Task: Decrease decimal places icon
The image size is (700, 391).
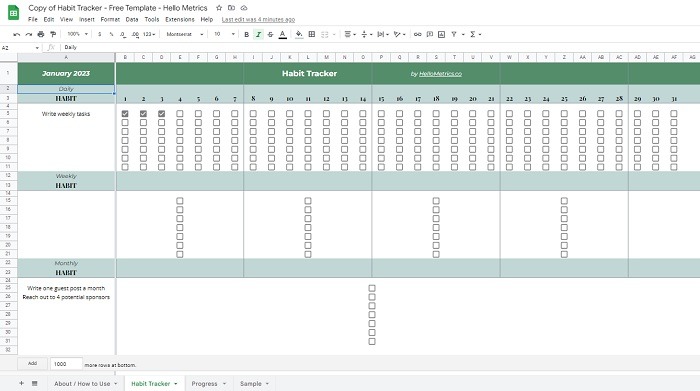Action: [x=123, y=34]
